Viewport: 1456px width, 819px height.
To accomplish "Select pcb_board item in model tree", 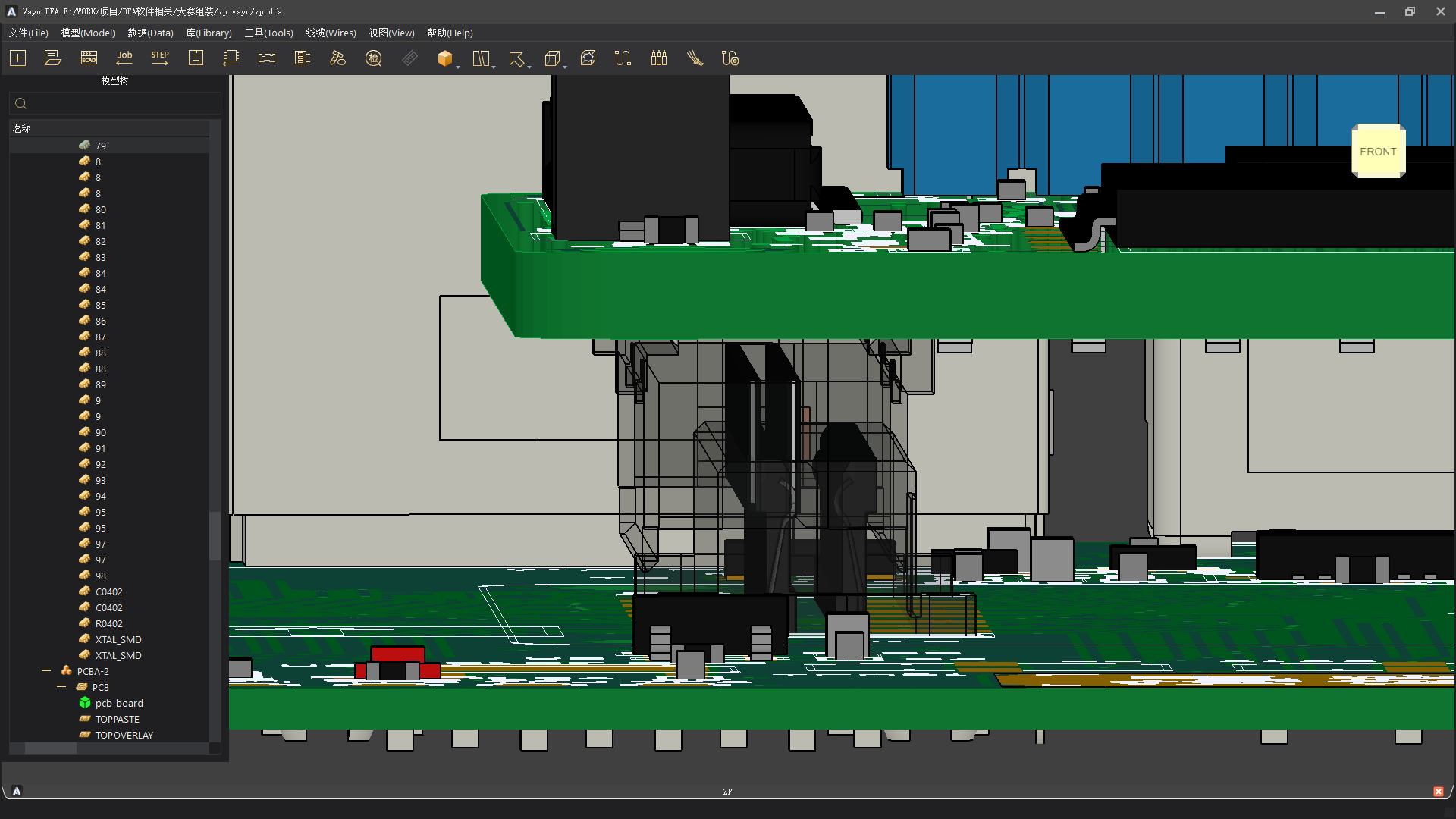I will pos(119,703).
